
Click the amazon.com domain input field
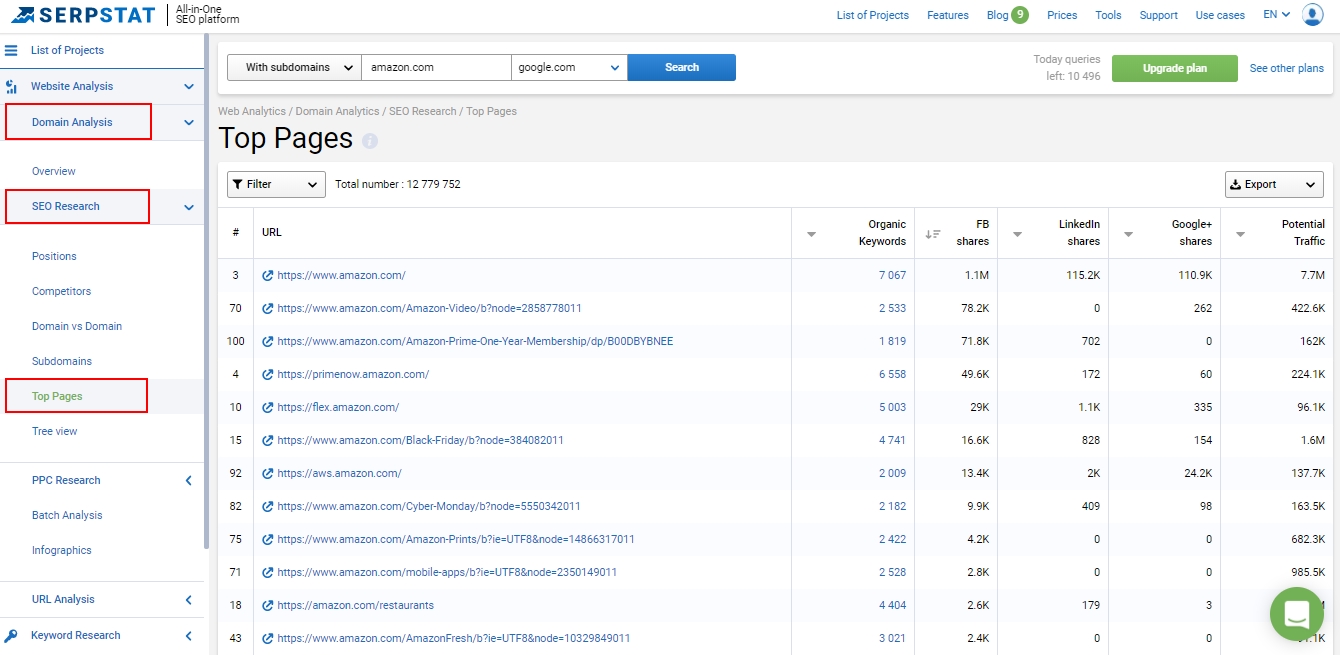(436, 67)
